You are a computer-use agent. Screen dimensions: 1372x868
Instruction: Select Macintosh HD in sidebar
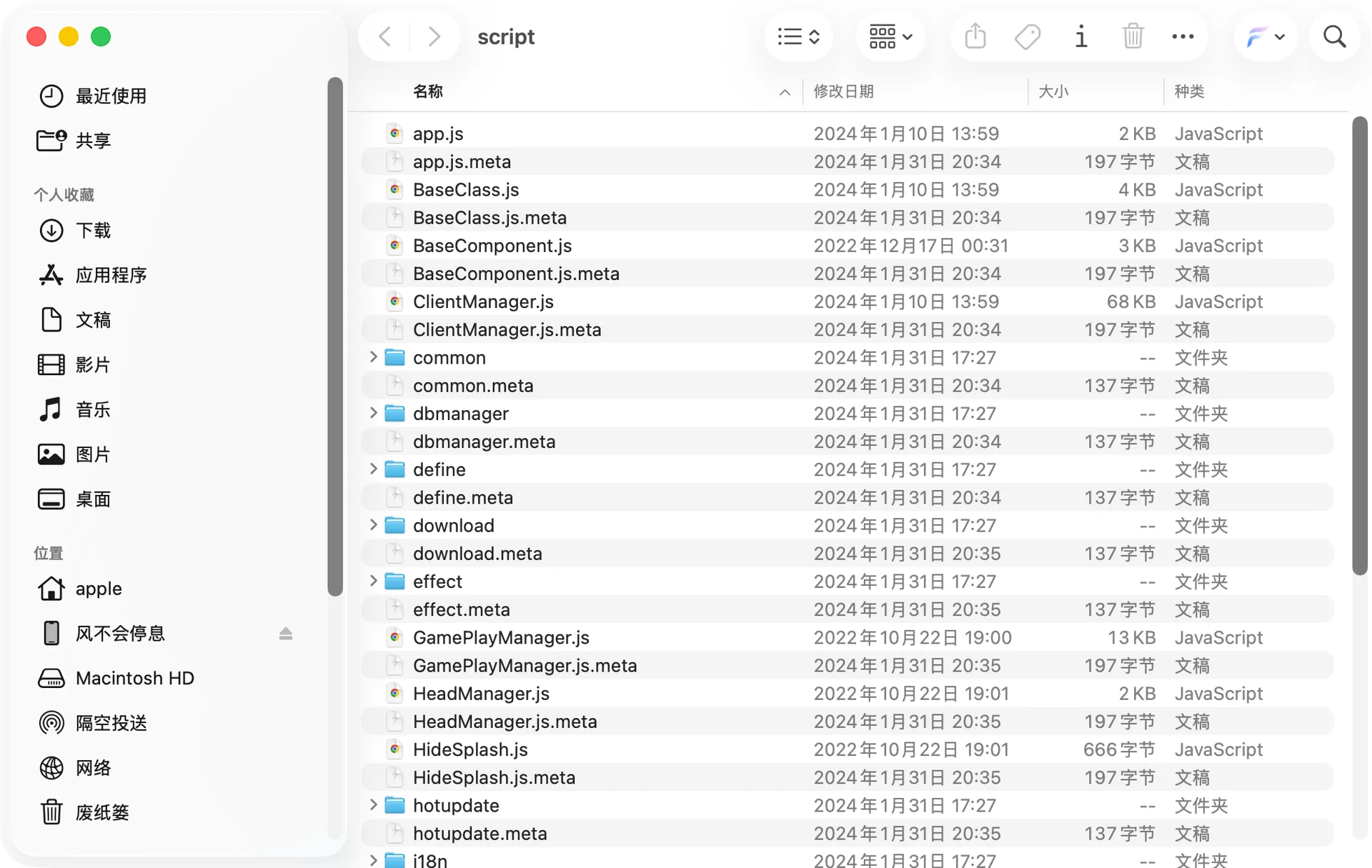[116, 678]
